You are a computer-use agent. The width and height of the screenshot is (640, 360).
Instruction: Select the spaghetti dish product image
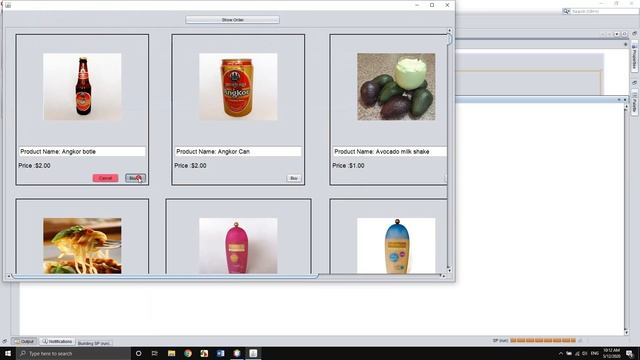(x=82, y=245)
